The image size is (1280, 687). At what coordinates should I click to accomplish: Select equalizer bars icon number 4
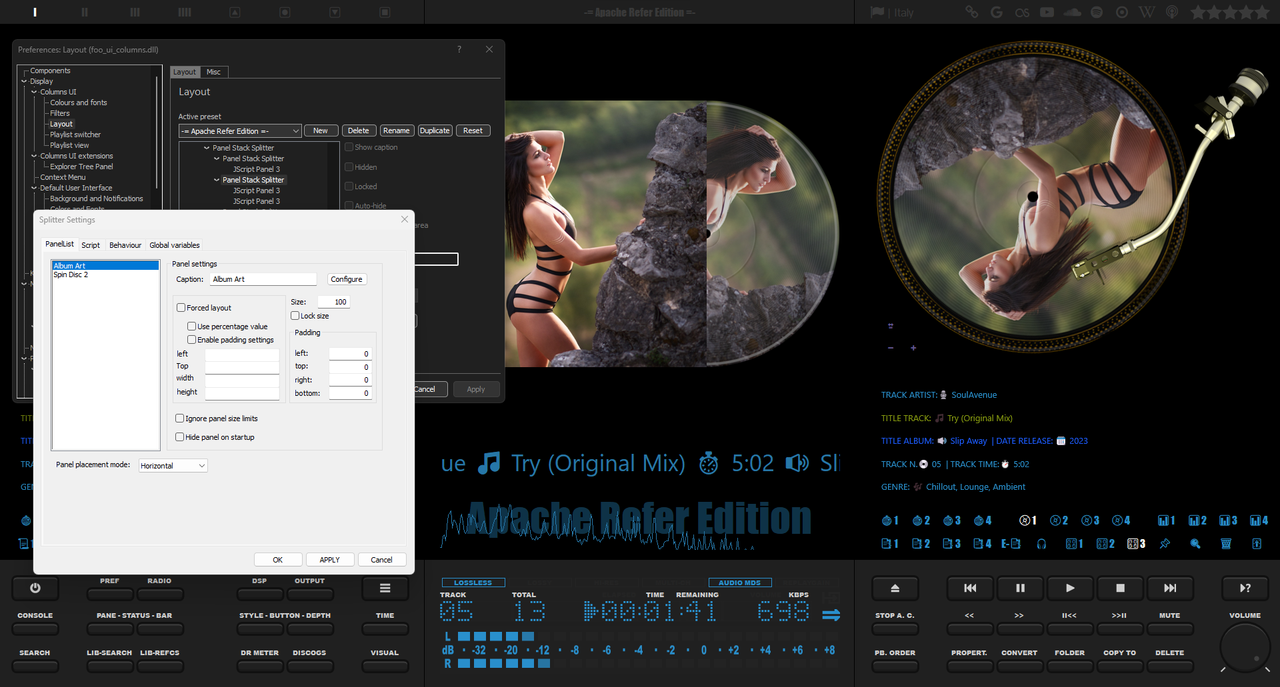click(x=1259, y=520)
